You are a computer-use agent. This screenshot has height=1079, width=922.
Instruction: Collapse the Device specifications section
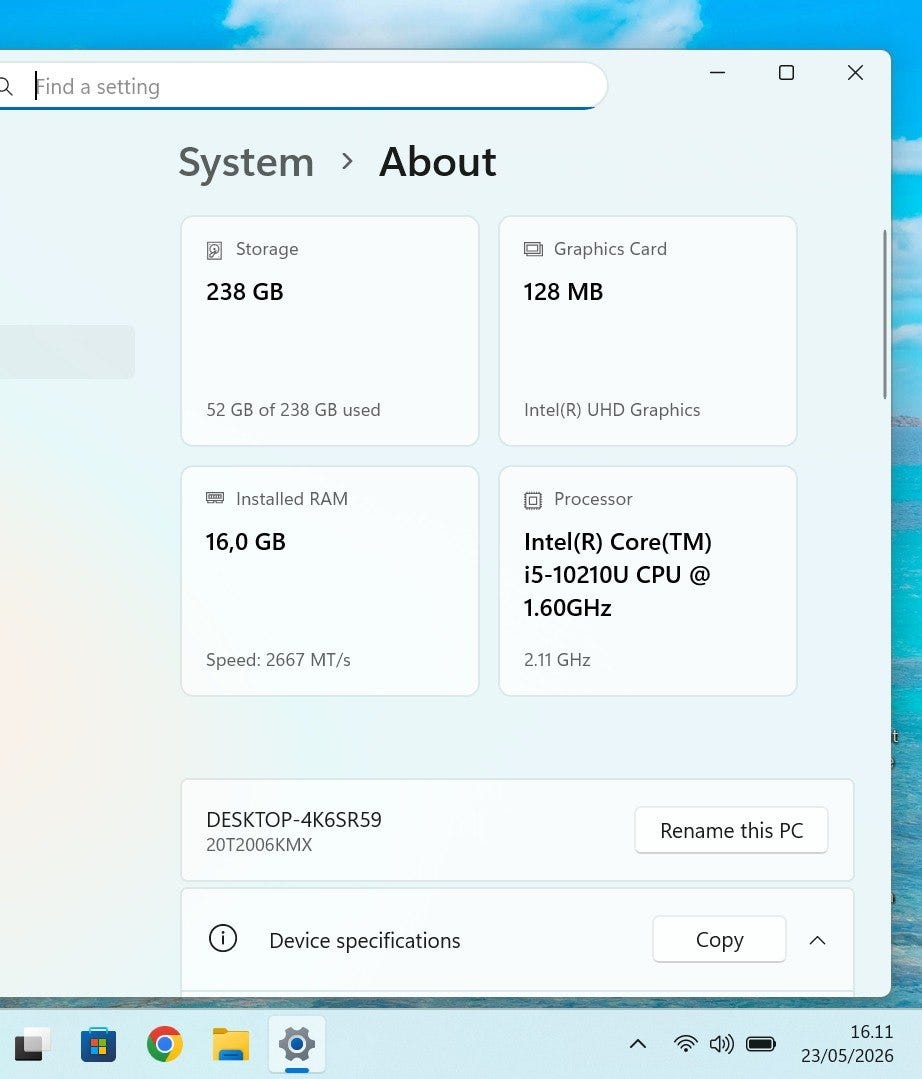click(x=817, y=940)
